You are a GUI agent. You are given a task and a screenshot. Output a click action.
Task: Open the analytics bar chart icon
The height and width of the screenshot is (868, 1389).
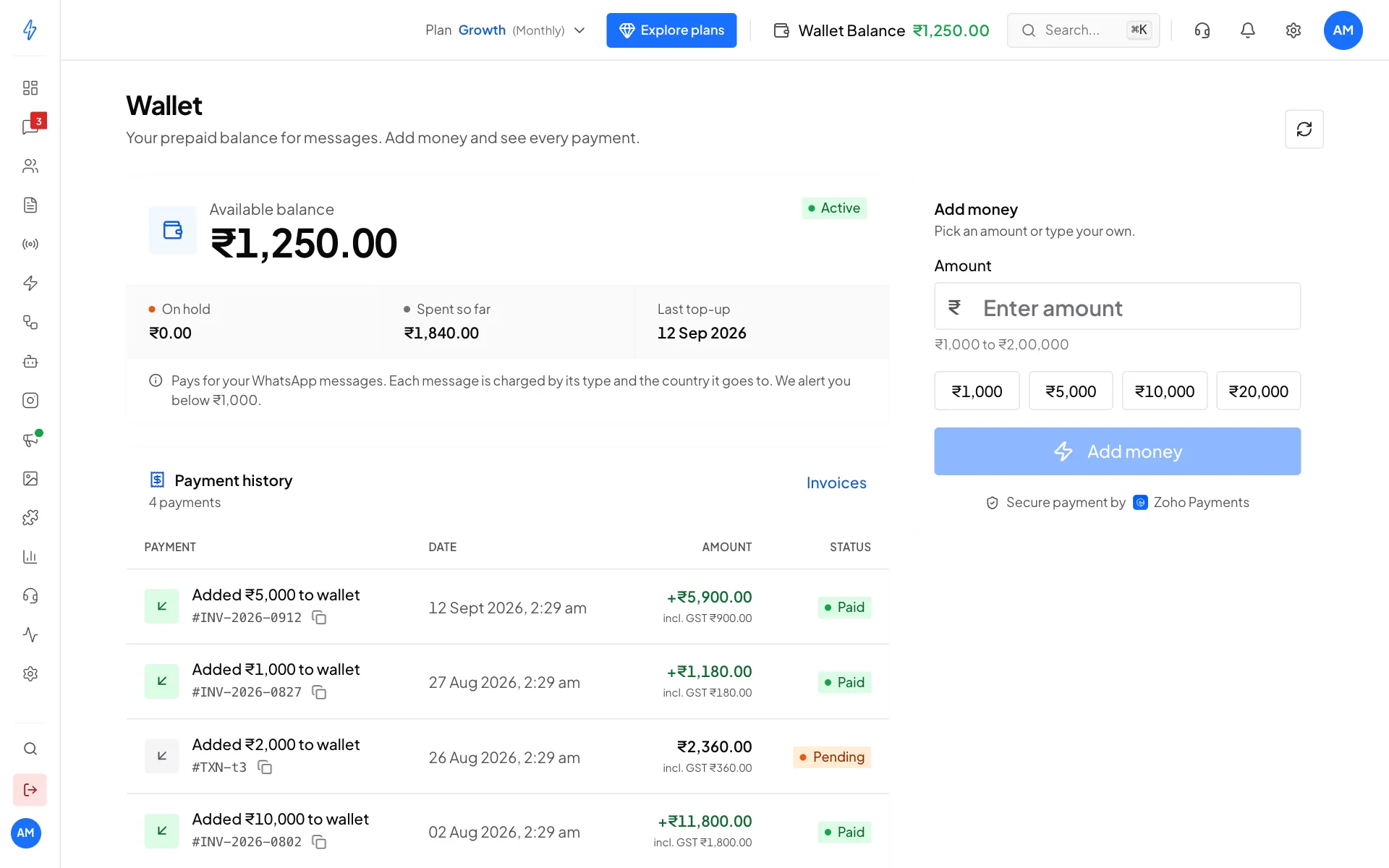click(x=30, y=556)
